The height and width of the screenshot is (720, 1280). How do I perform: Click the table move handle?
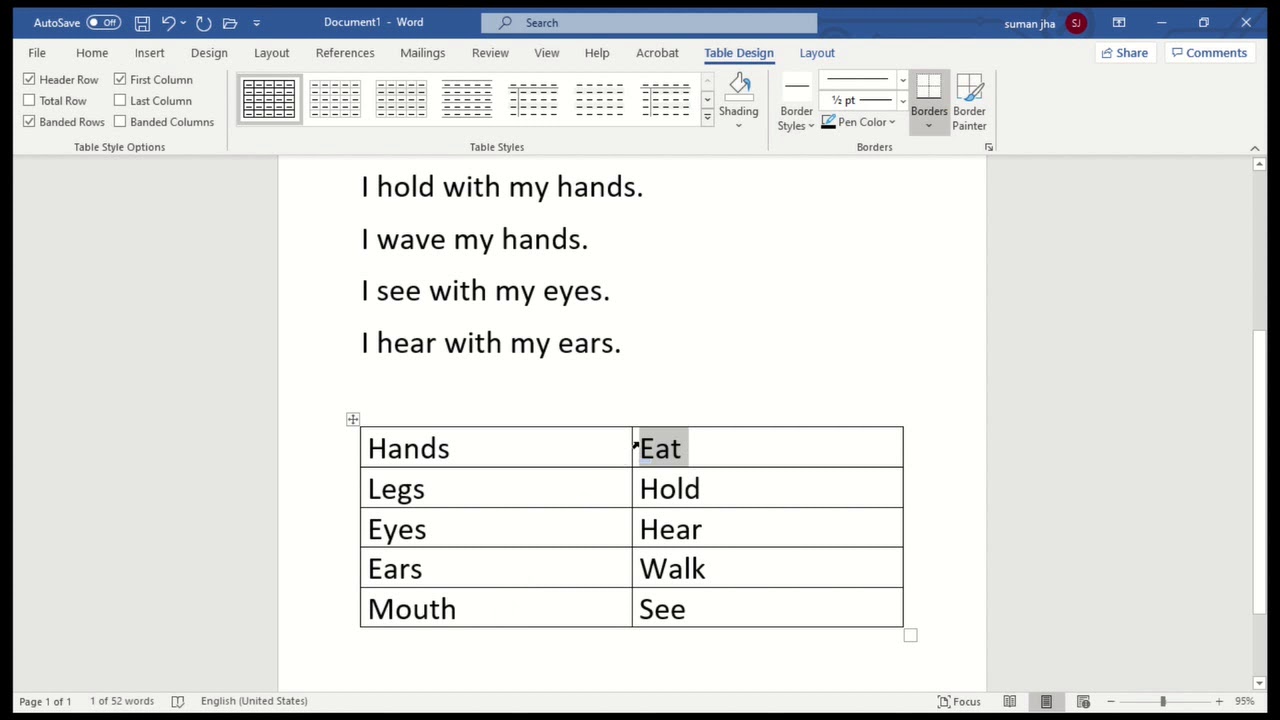[353, 419]
